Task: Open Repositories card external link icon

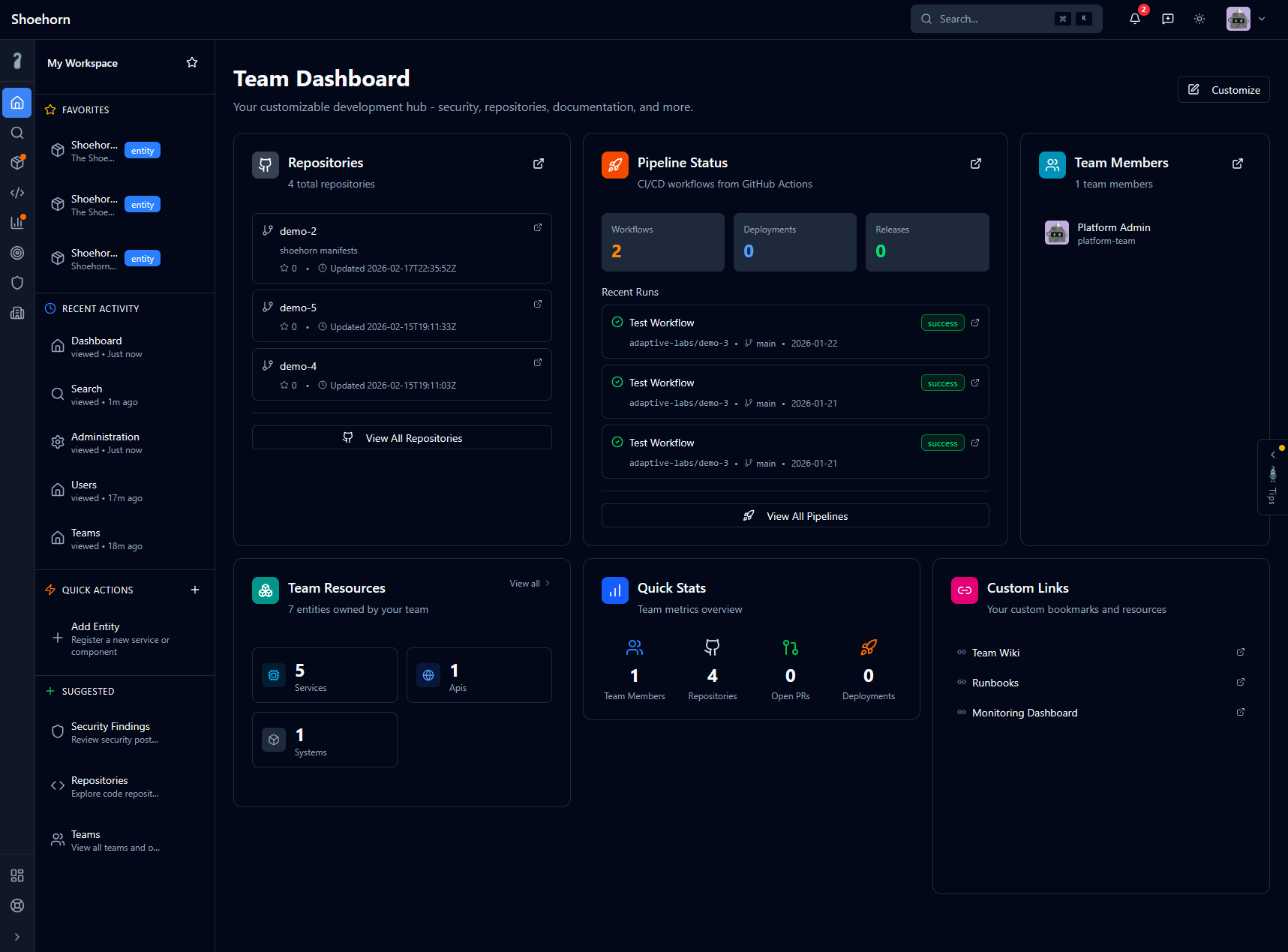Action: click(x=538, y=164)
